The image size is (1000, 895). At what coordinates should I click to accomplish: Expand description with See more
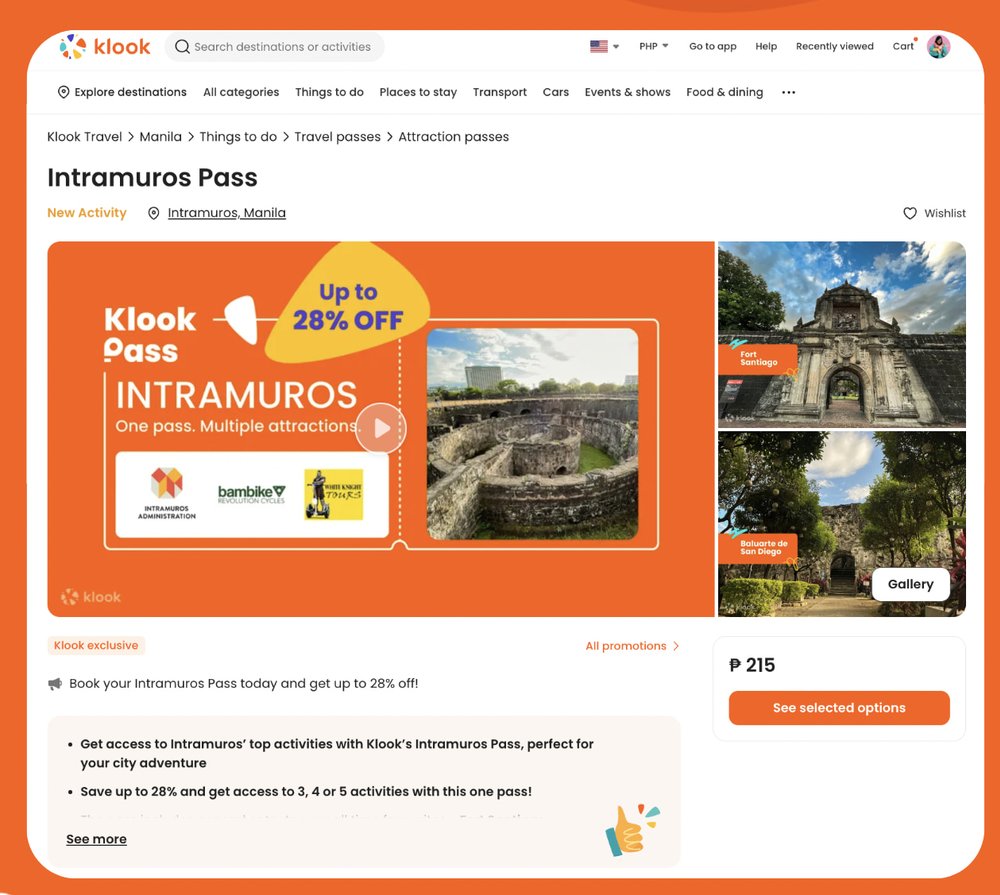click(96, 839)
